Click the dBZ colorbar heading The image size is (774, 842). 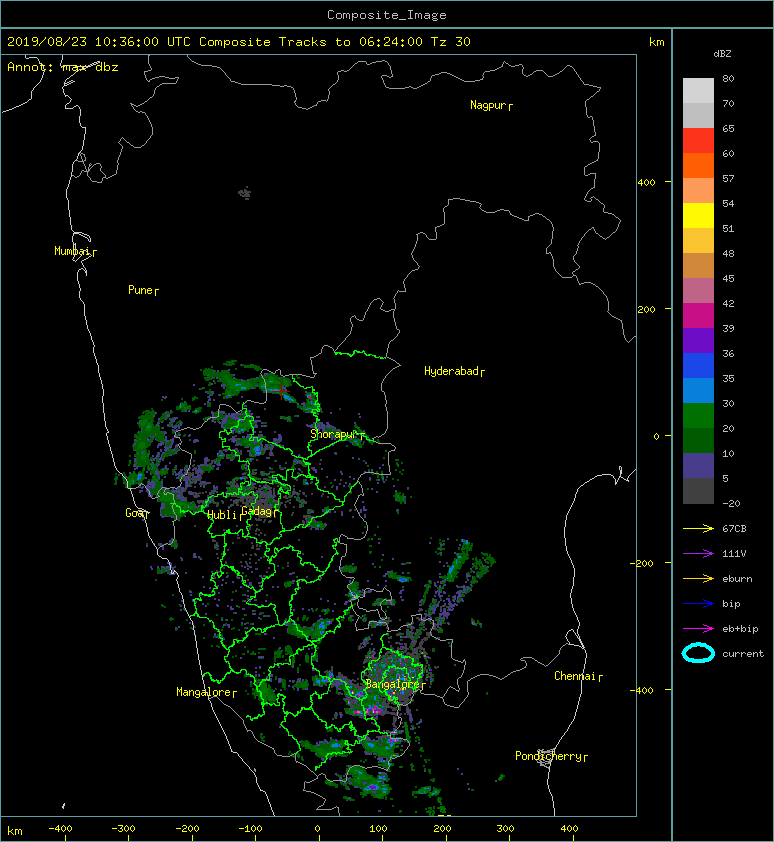tap(722, 54)
